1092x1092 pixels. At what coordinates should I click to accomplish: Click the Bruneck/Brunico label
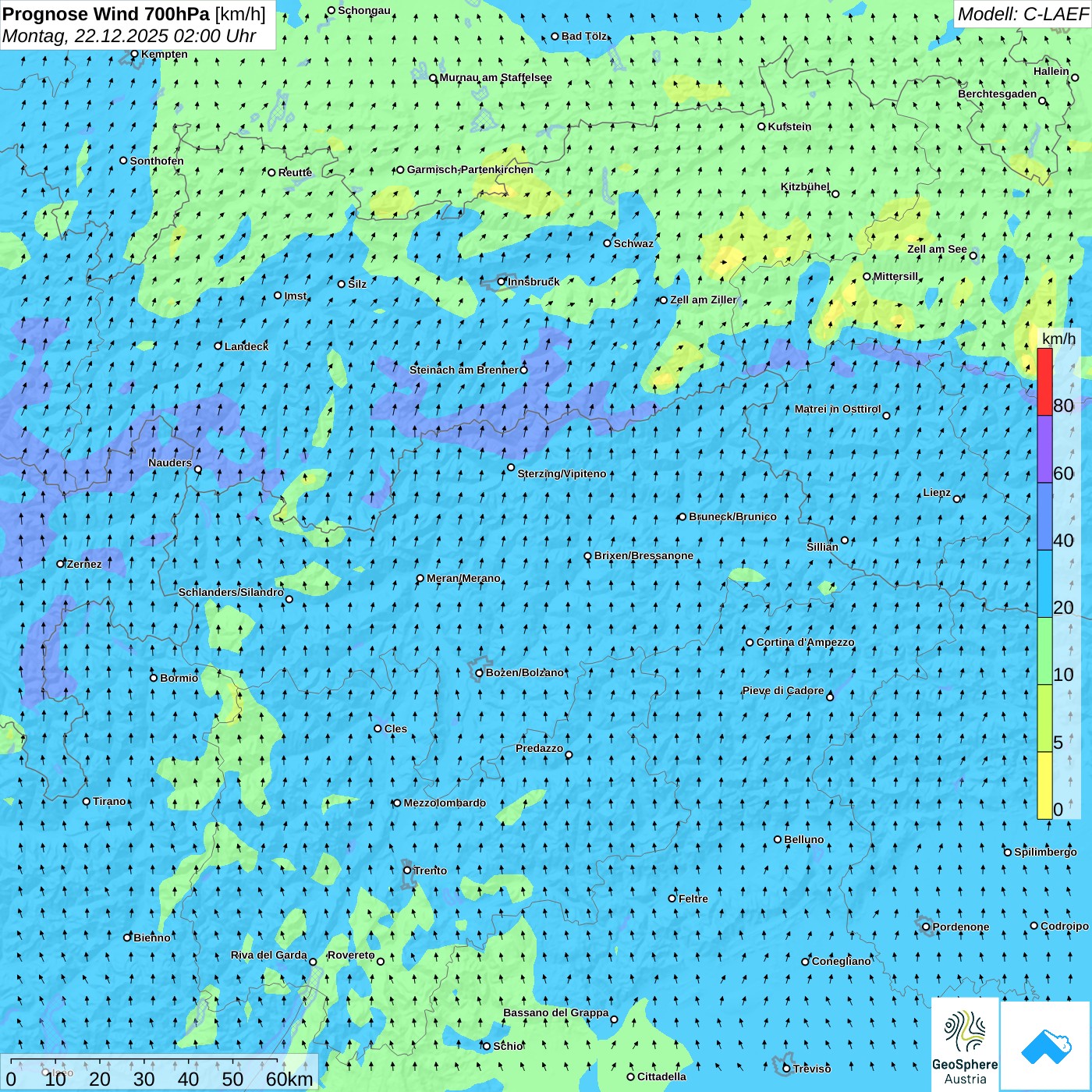coord(732,516)
